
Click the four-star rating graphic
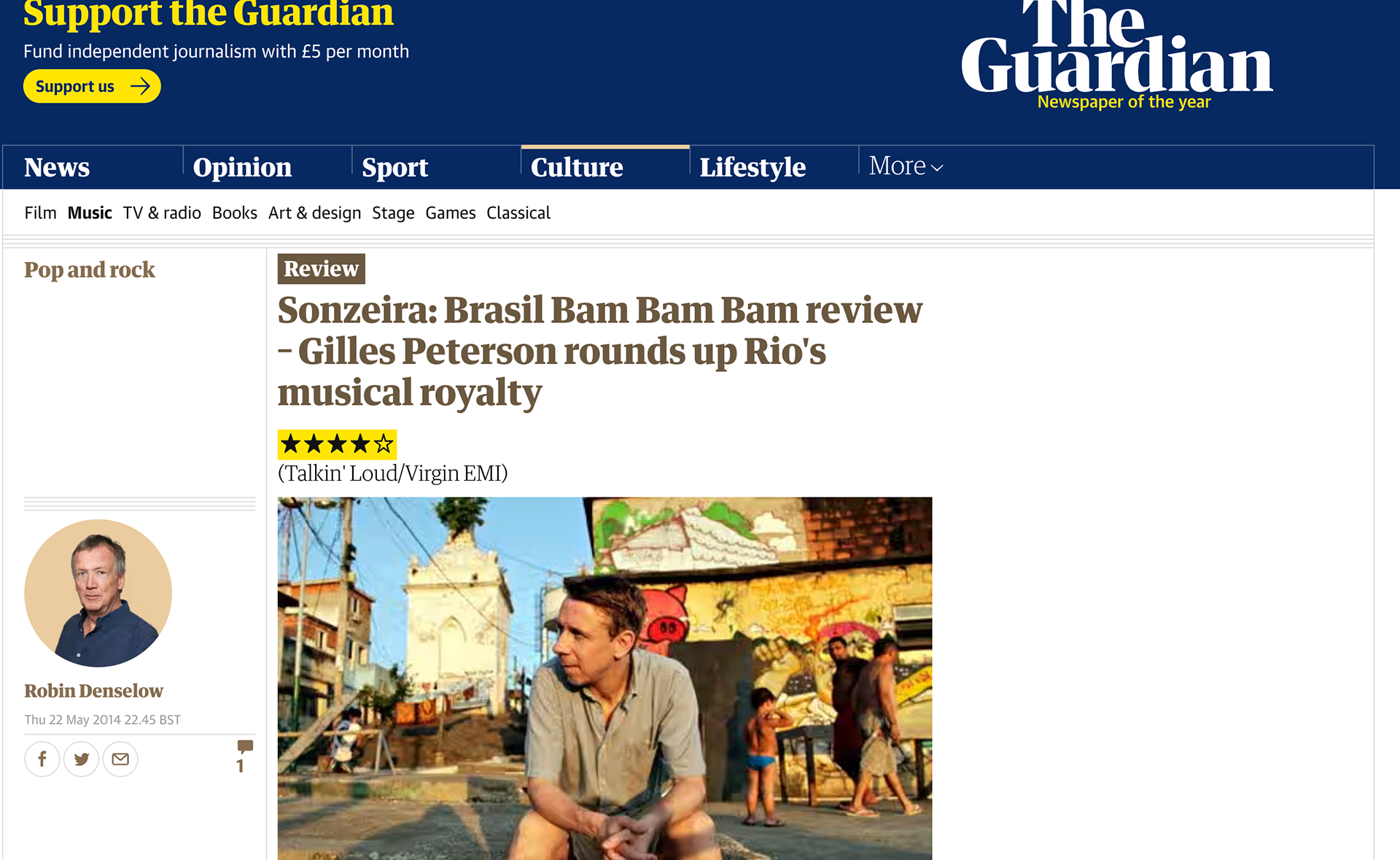tap(337, 443)
